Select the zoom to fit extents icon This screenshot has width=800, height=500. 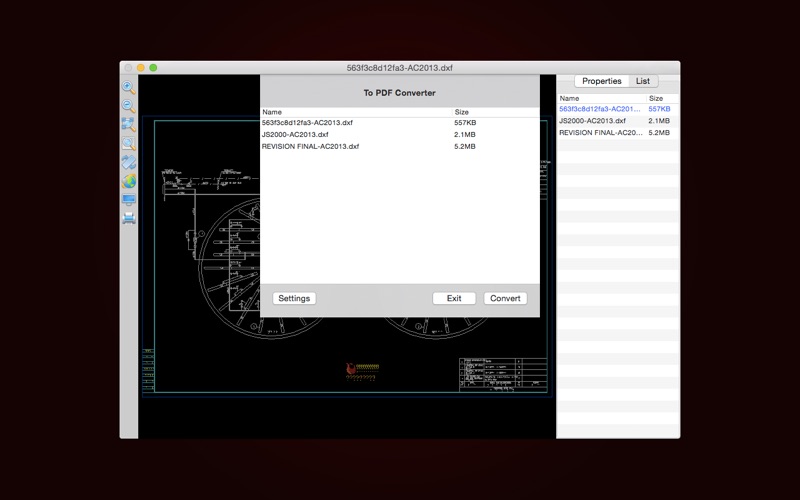[x=128, y=125]
